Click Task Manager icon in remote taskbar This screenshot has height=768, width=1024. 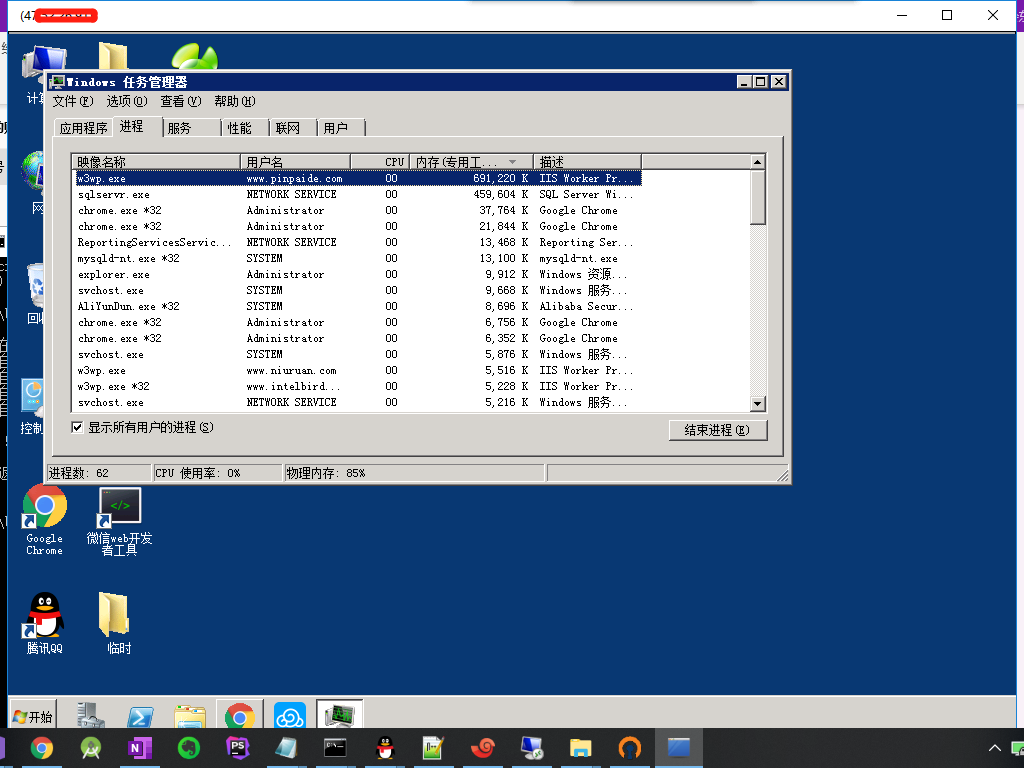[x=340, y=716]
